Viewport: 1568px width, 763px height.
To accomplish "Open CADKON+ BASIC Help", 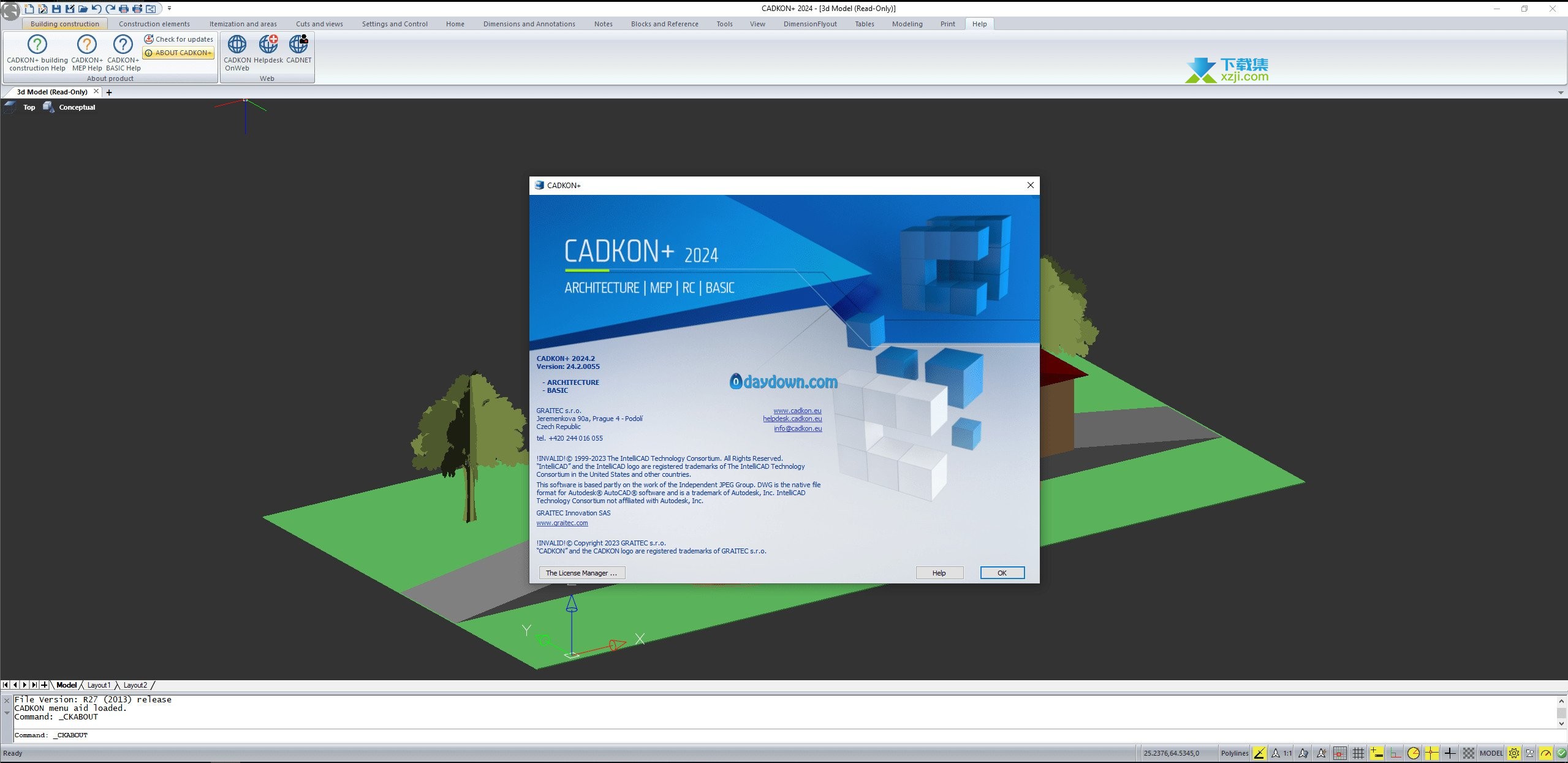I will 123,53.
